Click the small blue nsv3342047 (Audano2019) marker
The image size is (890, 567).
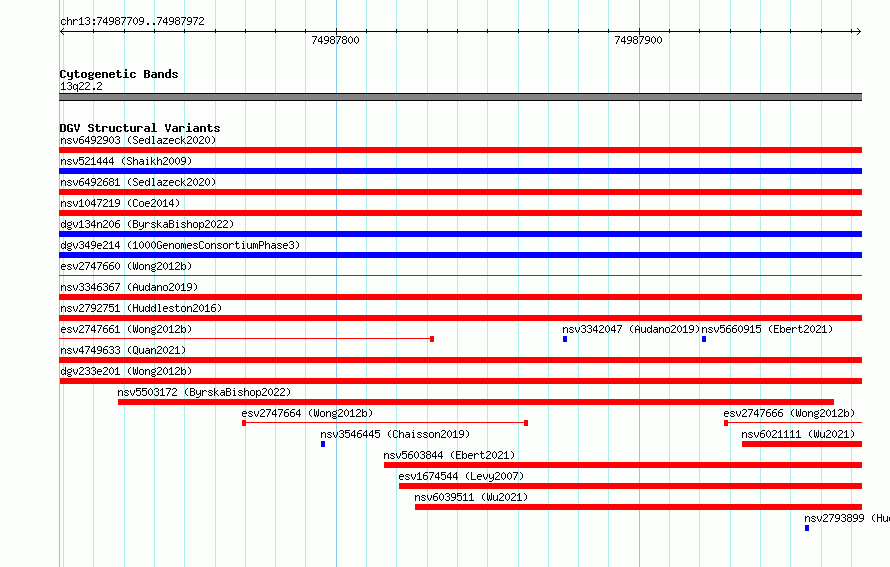pos(565,339)
